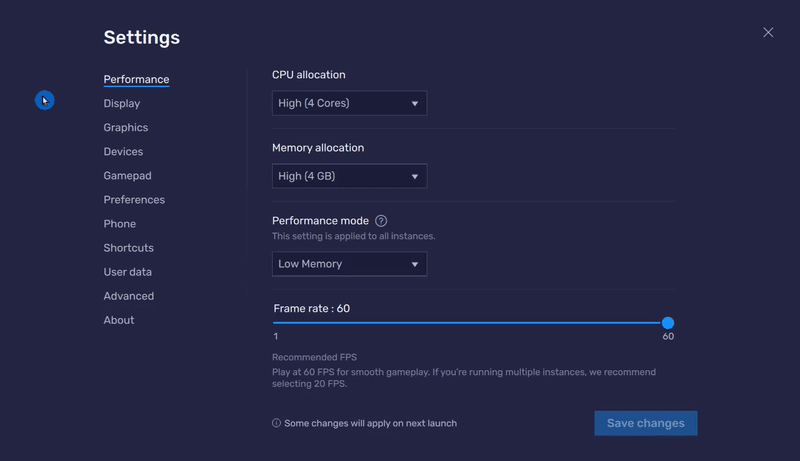Viewport: 800px width, 461px height.
Task: Click the Performance mode help icon
Action: coord(381,221)
